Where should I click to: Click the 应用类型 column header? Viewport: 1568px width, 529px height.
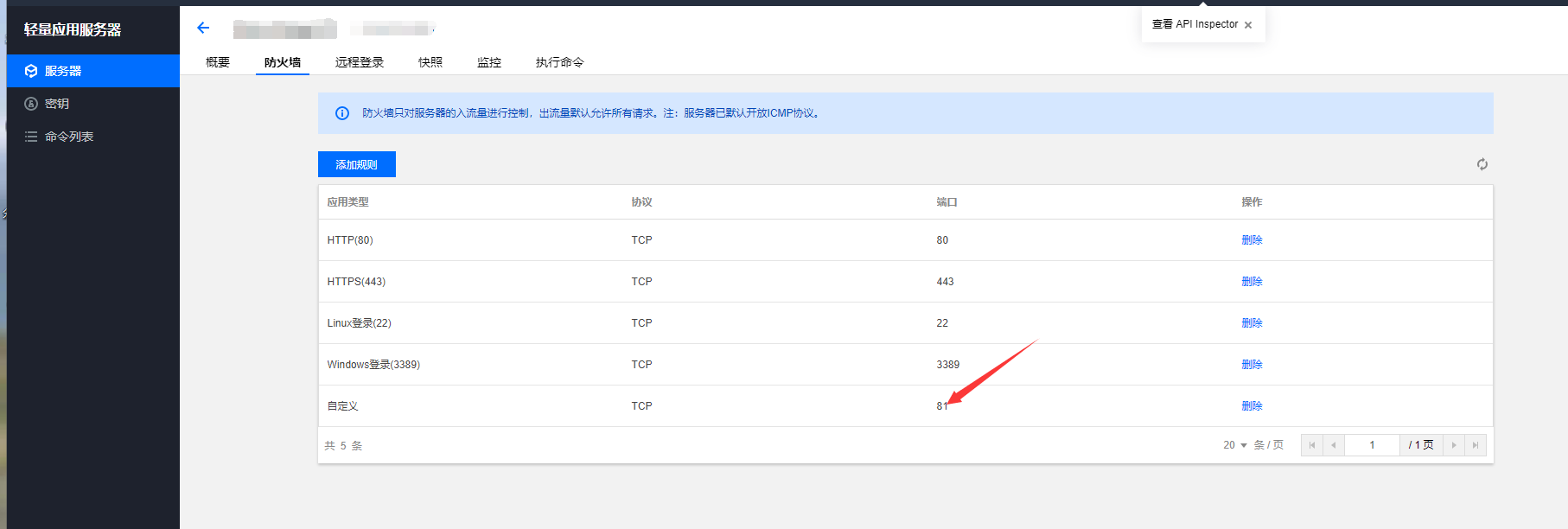click(x=347, y=202)
